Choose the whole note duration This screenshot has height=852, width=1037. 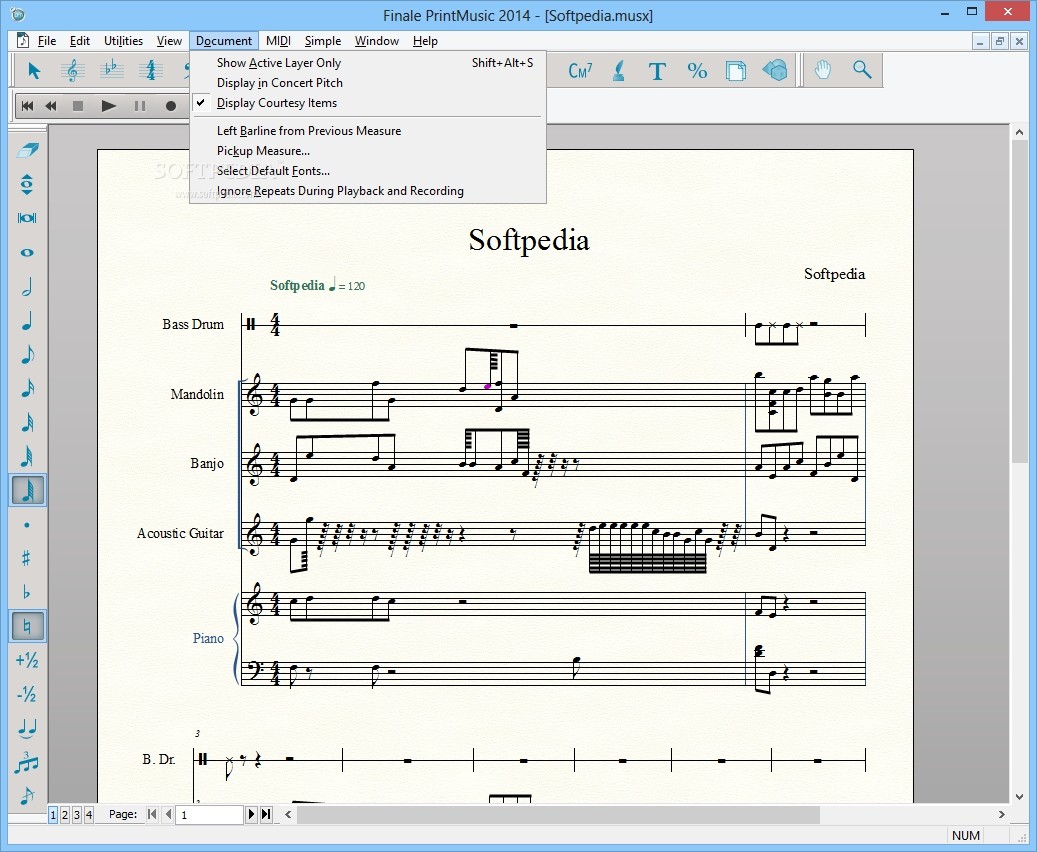pyautogui.click(x=27, y=252)
